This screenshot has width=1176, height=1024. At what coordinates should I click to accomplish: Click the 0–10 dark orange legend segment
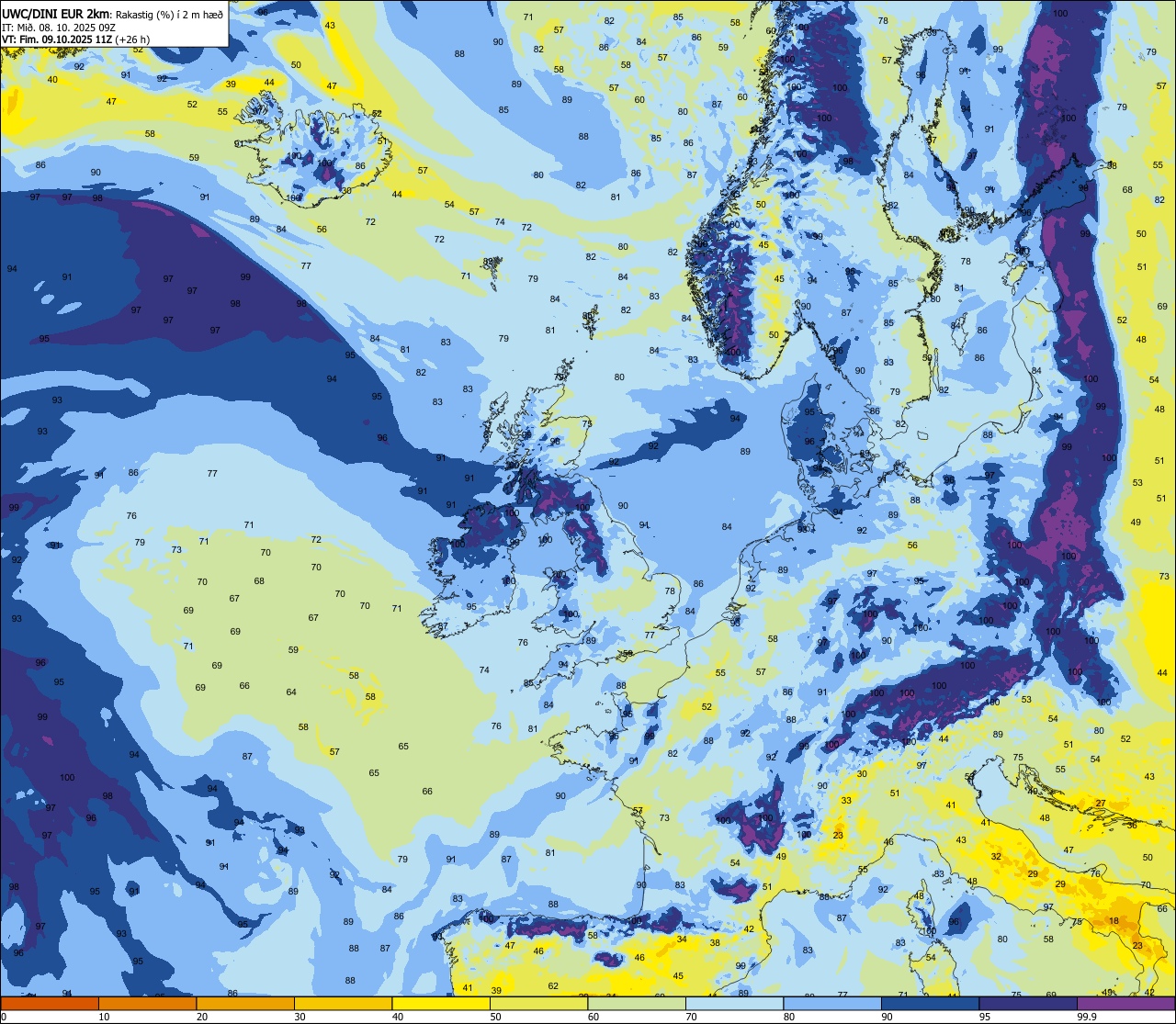(x=50, y=1004)
